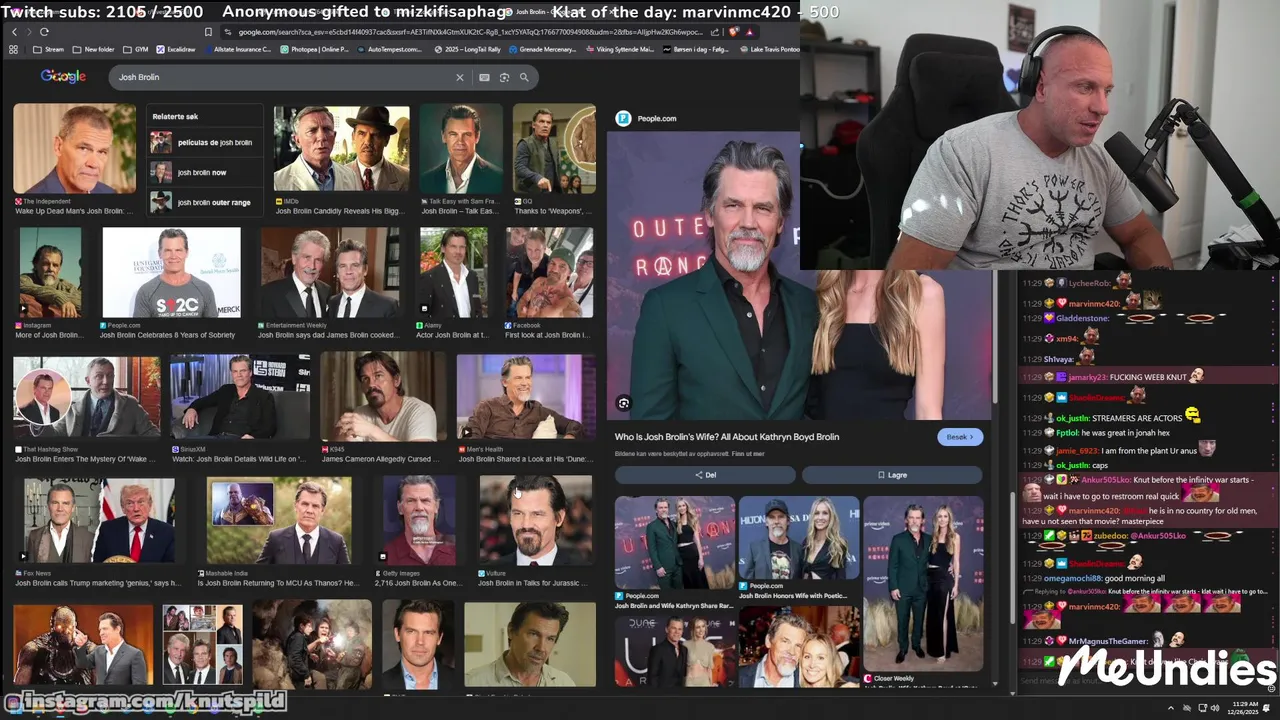The height and width of the screenshot is (720, 1280).
Task: Open That Hashtag Show 'Wake' mystery image
Action: pos(86,397)
